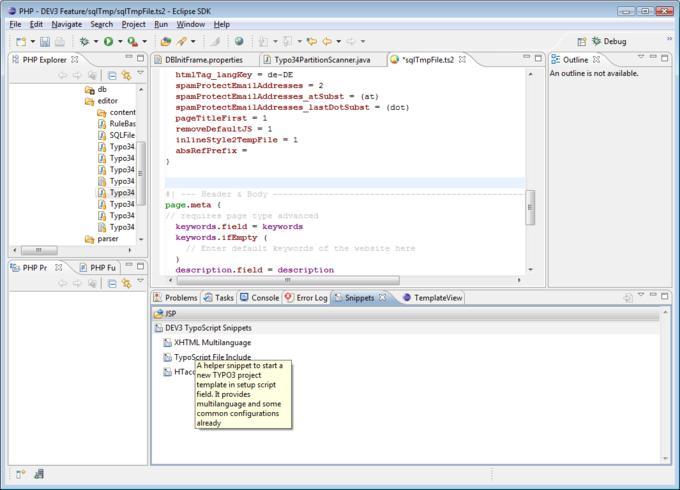Open the Problems tab
The height and width of the screenshot is (490, 680).
pyautogui.click(x=176, y=298)
